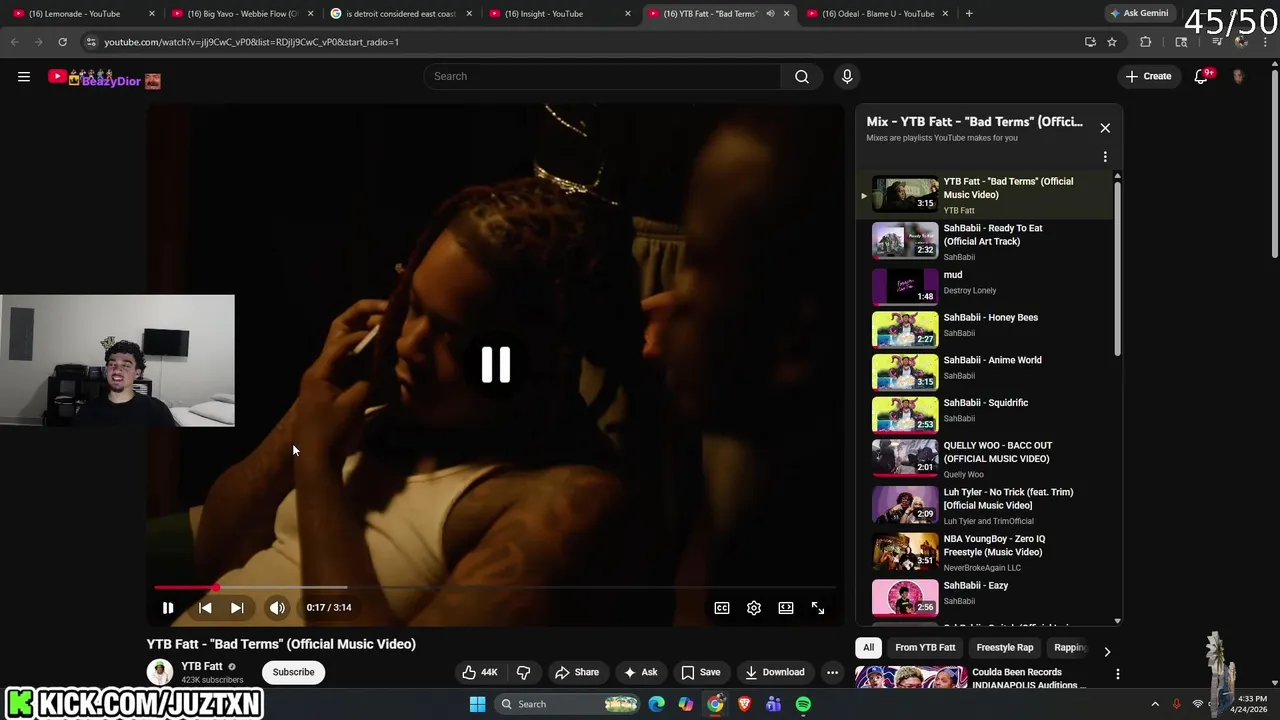
Task: Close the Mix playlist panel
Action: click(1105, 128)
